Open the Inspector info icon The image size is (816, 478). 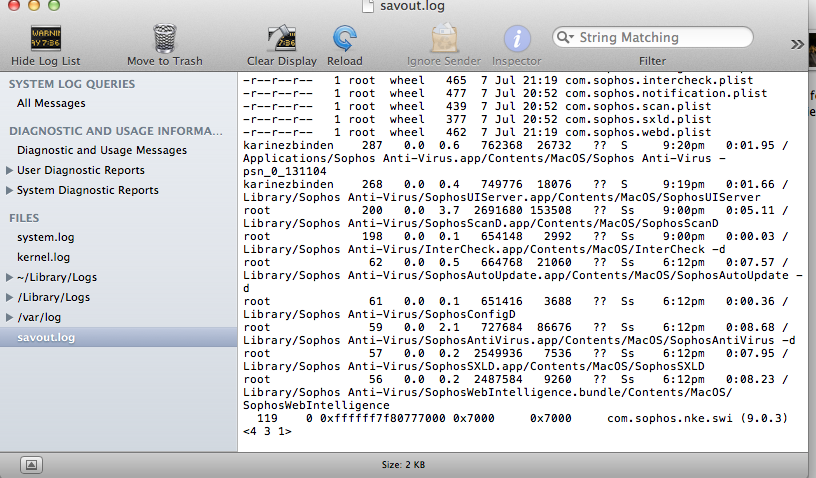click(x=517, y=38)
